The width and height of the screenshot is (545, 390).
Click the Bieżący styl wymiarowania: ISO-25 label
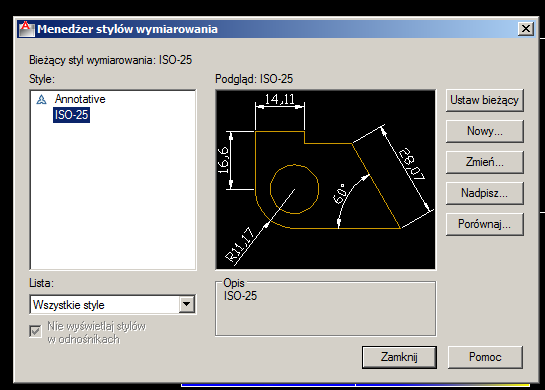point(111,60)
